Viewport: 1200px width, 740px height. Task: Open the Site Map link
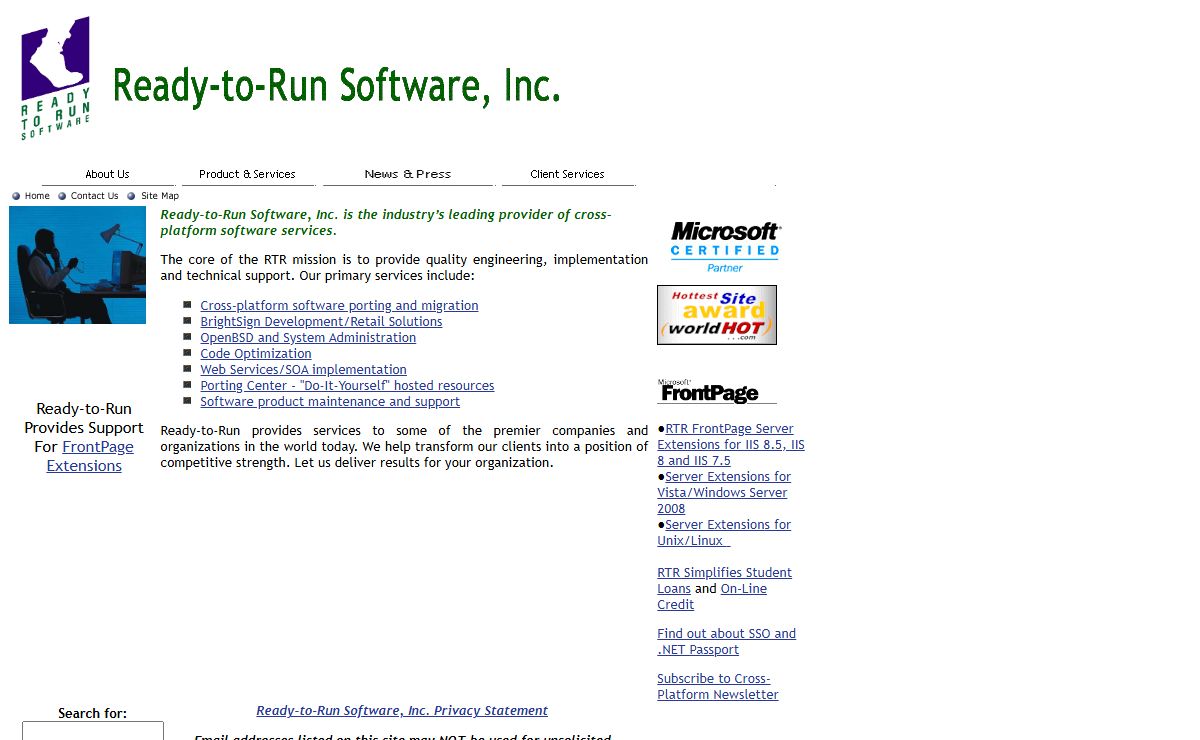pos(160,196)
